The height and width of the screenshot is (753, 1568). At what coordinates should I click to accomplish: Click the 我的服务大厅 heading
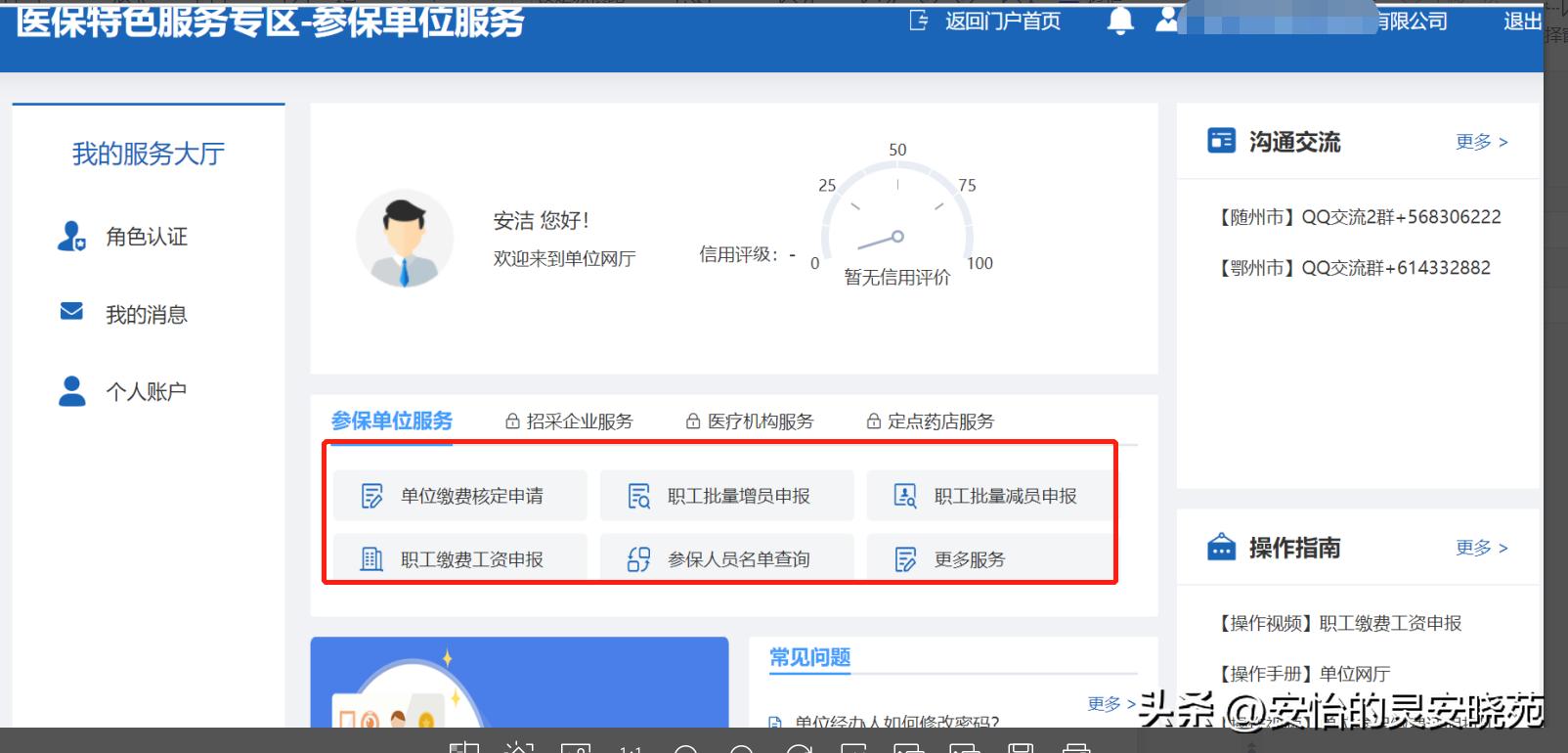(x=149, y=154)
